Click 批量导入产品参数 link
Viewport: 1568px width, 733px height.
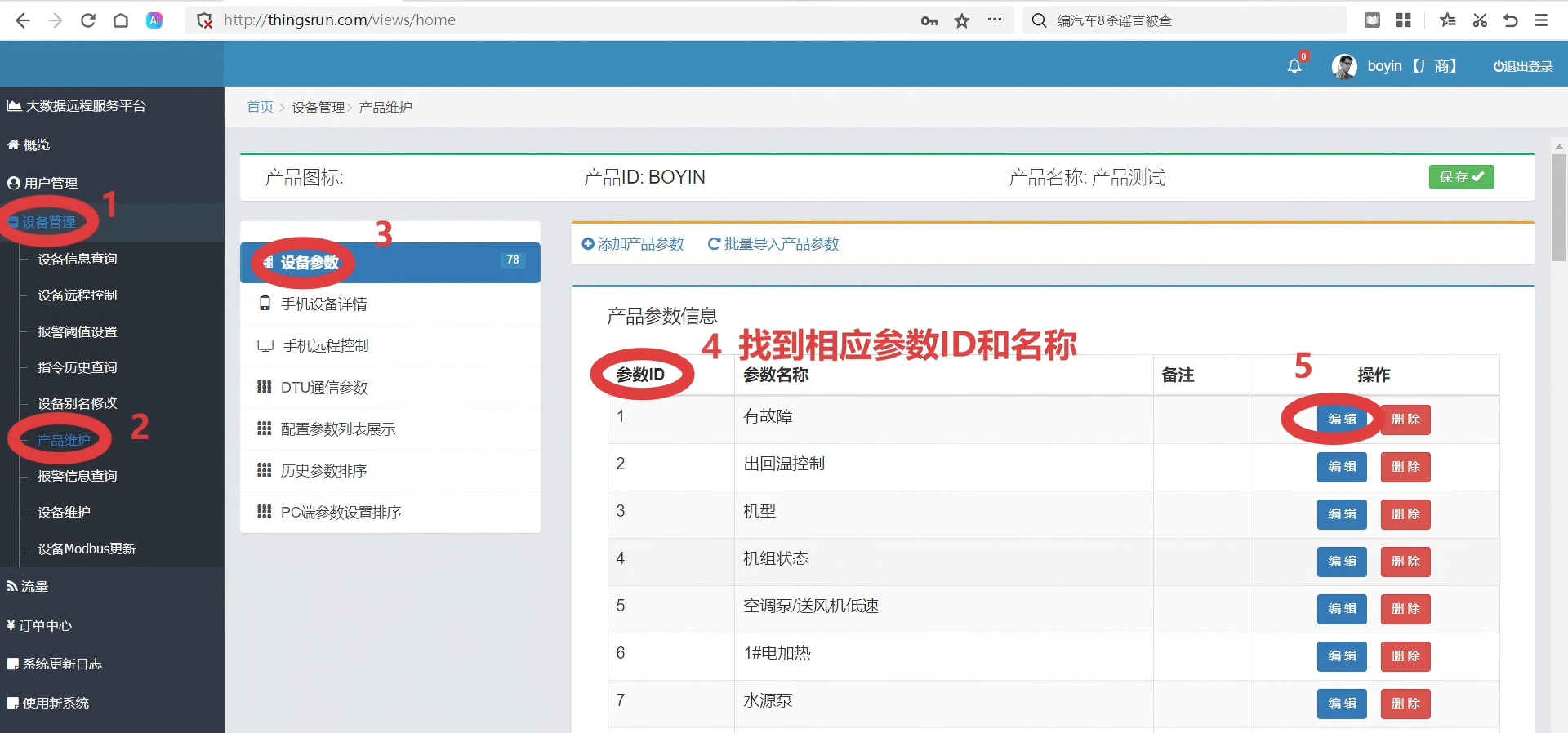point(773,244)
